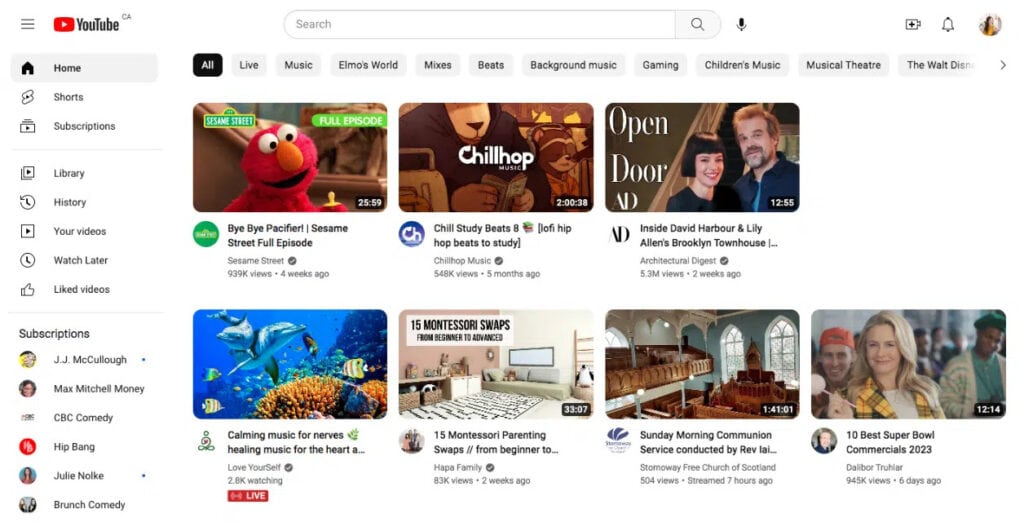
Task: Open Stornoway Free Church channel avatar
Action: click(618, 441)
